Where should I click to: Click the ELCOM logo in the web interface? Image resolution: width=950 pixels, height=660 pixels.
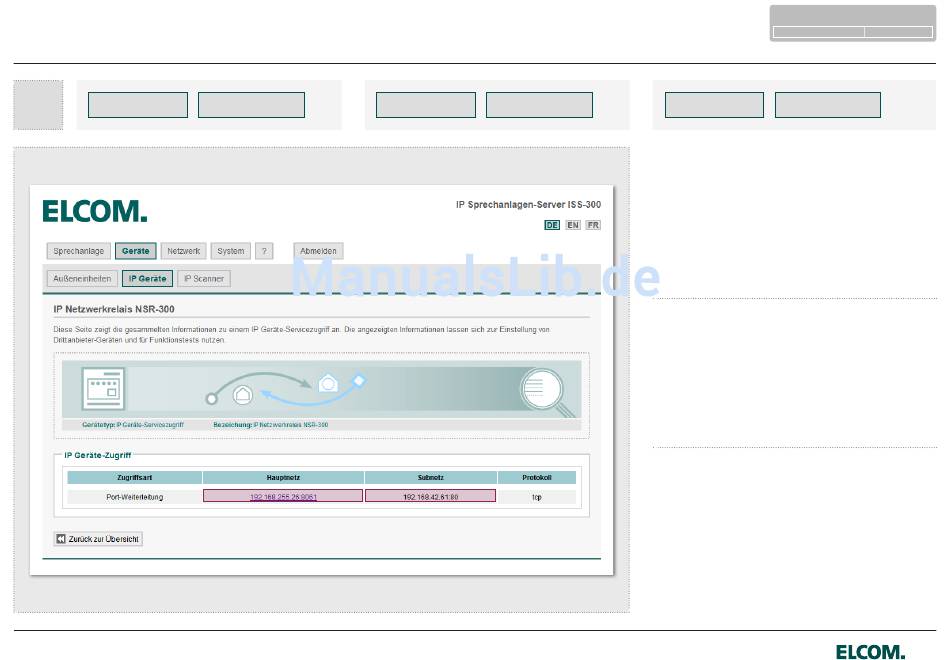[x=95, y=212]
